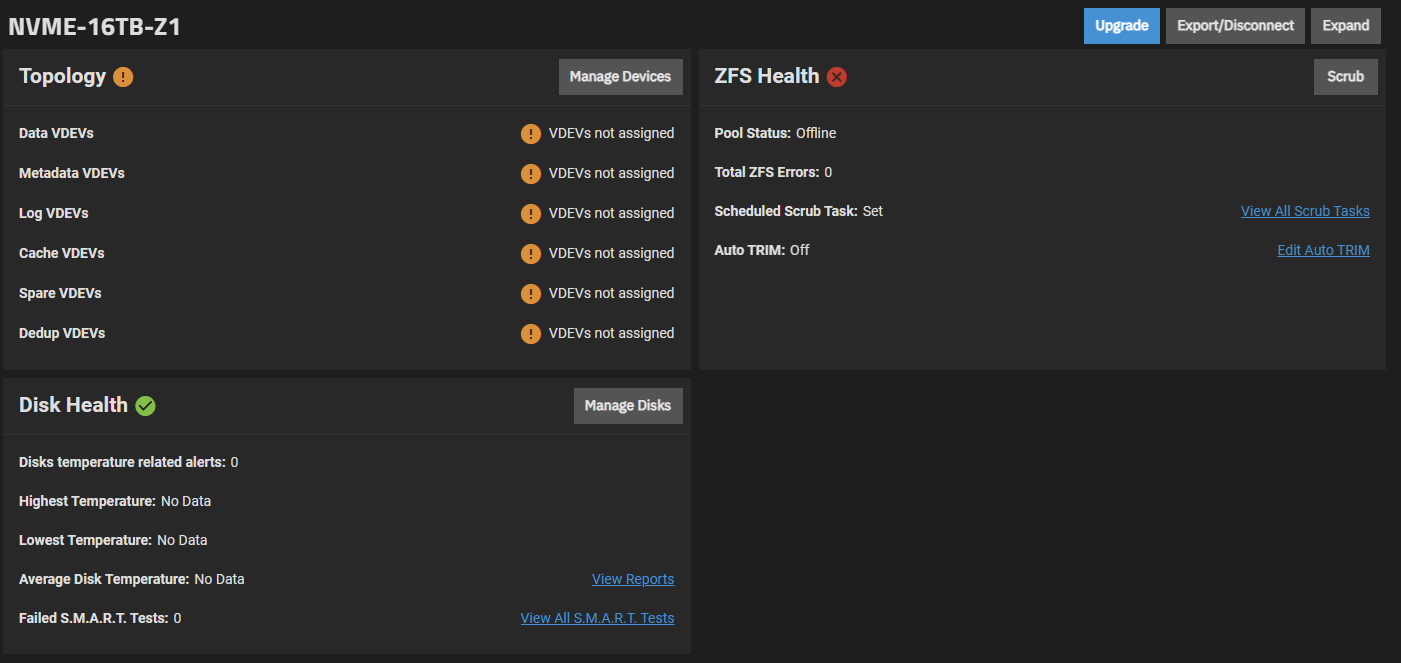This screenshot has width=1401, height=663.
Task: Click the Disk Health green check icon
Action: coord(146,405)
